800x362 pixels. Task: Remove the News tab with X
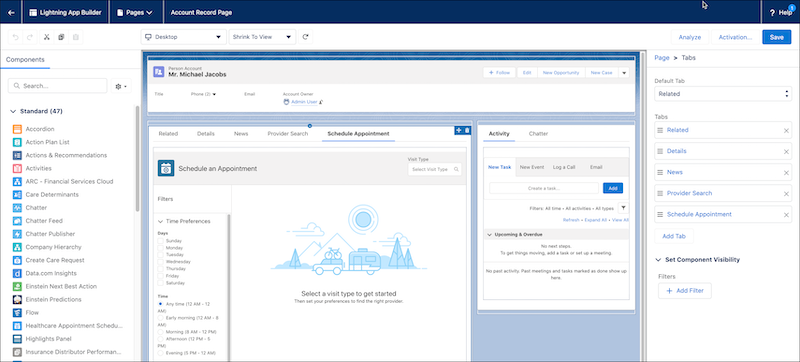(x=786, y=173)
